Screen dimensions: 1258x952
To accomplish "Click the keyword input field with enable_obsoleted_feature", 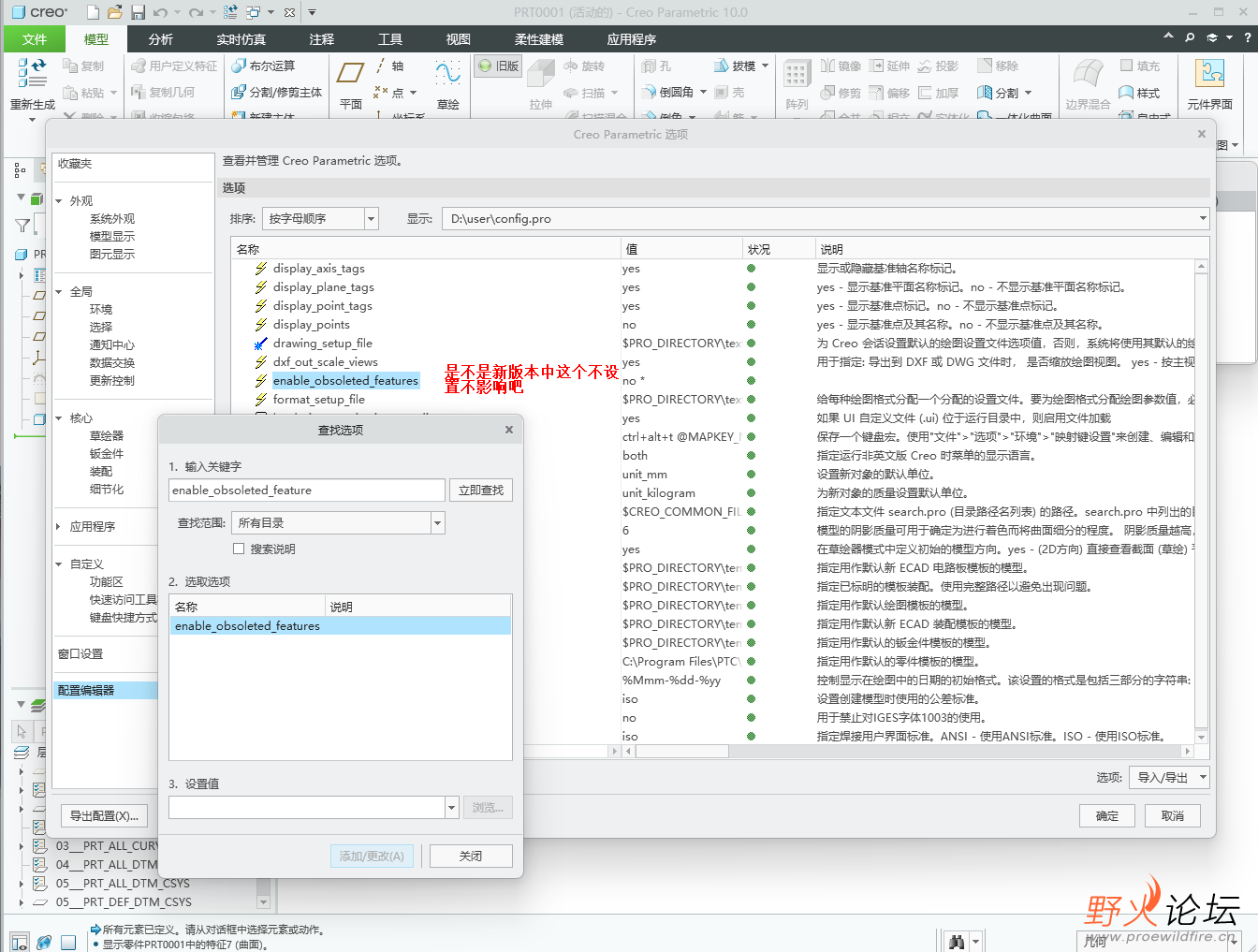I will pyautogui.click(x=307, y=491).
